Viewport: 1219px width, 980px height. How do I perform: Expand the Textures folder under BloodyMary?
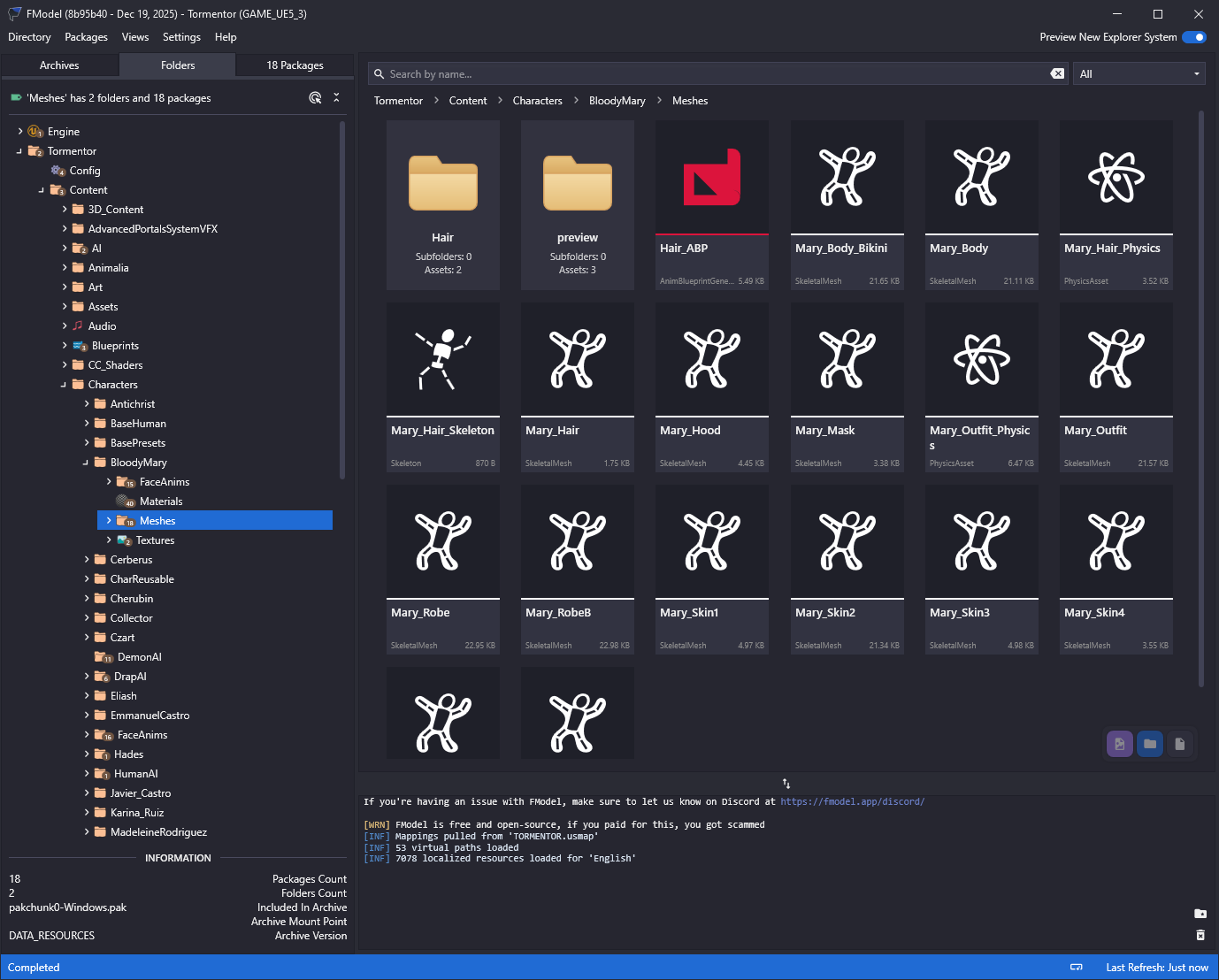tap(109, 540)
